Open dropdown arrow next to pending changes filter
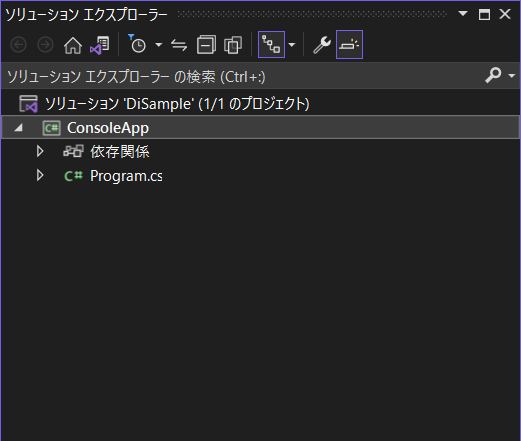 pyautogui.click(x=159, y=45)
